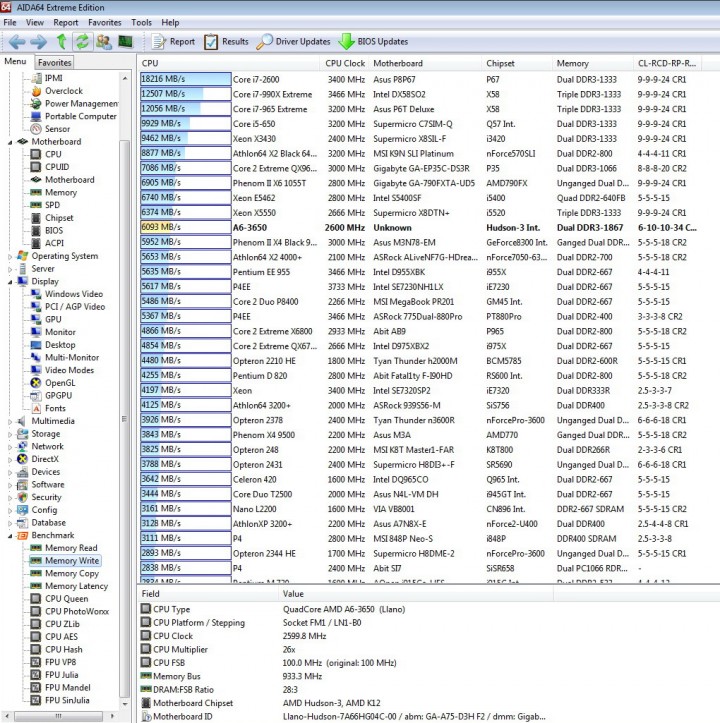Screen dimensions: 720x723
Task: Click the tree pane horizontal scrollbar
Action: (x=58, y=716)
